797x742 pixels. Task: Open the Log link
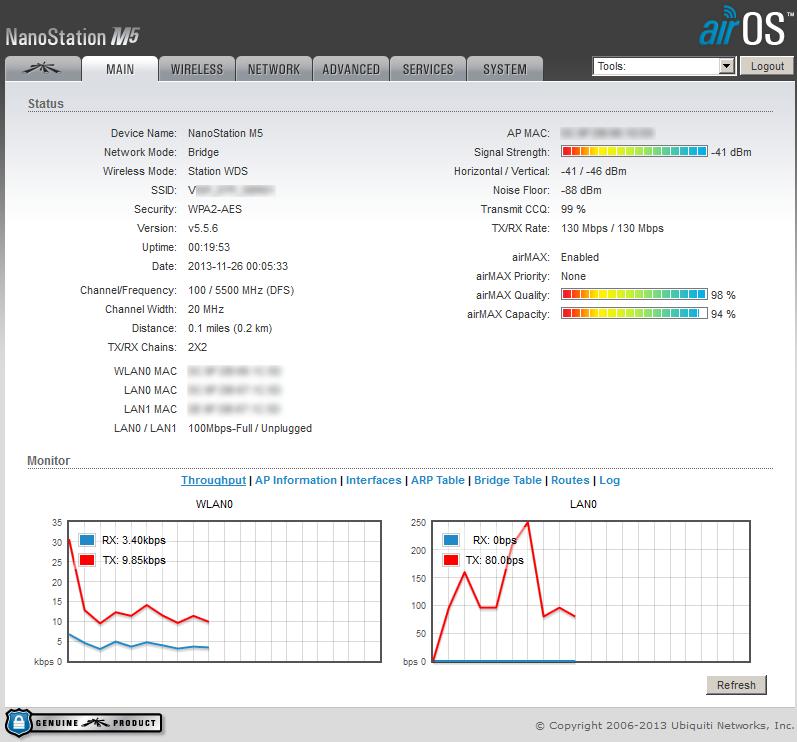609,480
